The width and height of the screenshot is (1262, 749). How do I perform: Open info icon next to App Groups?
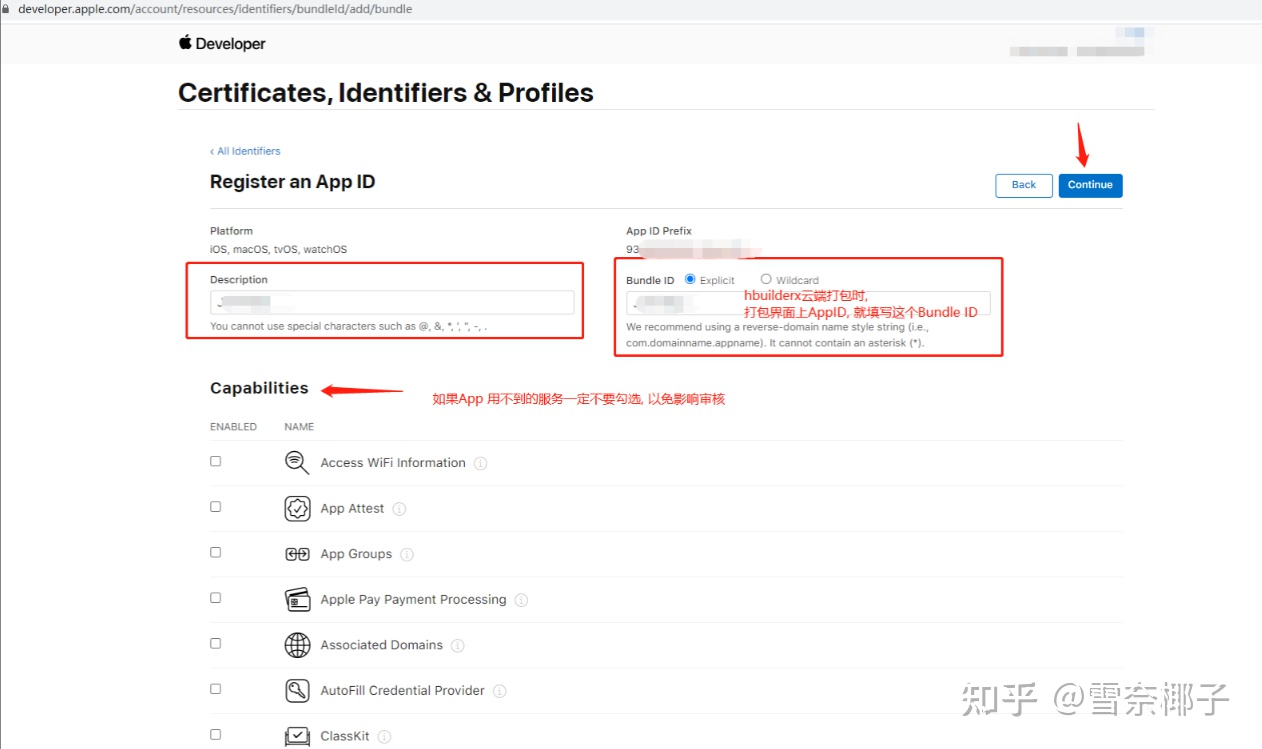point(407,555)
